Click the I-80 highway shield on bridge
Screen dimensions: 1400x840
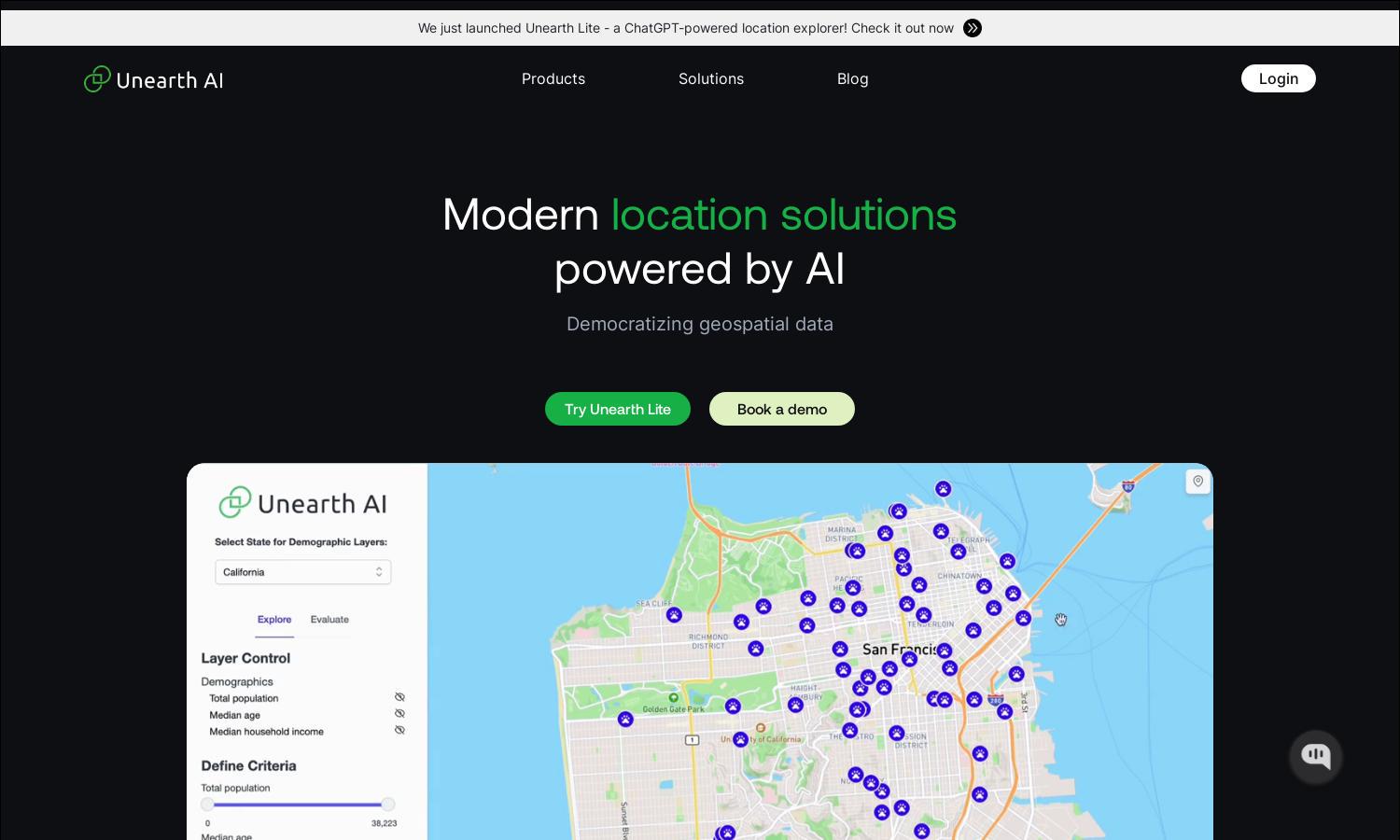[x=1128, y=486]
